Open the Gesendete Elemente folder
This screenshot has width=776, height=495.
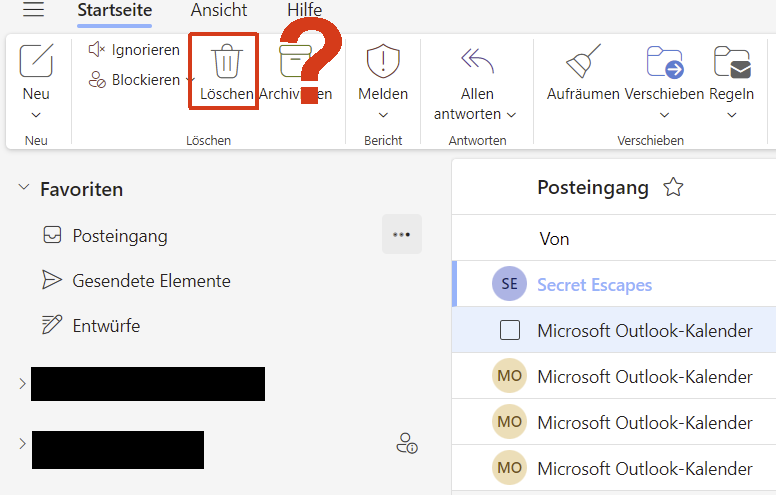(x=137, y=281)
